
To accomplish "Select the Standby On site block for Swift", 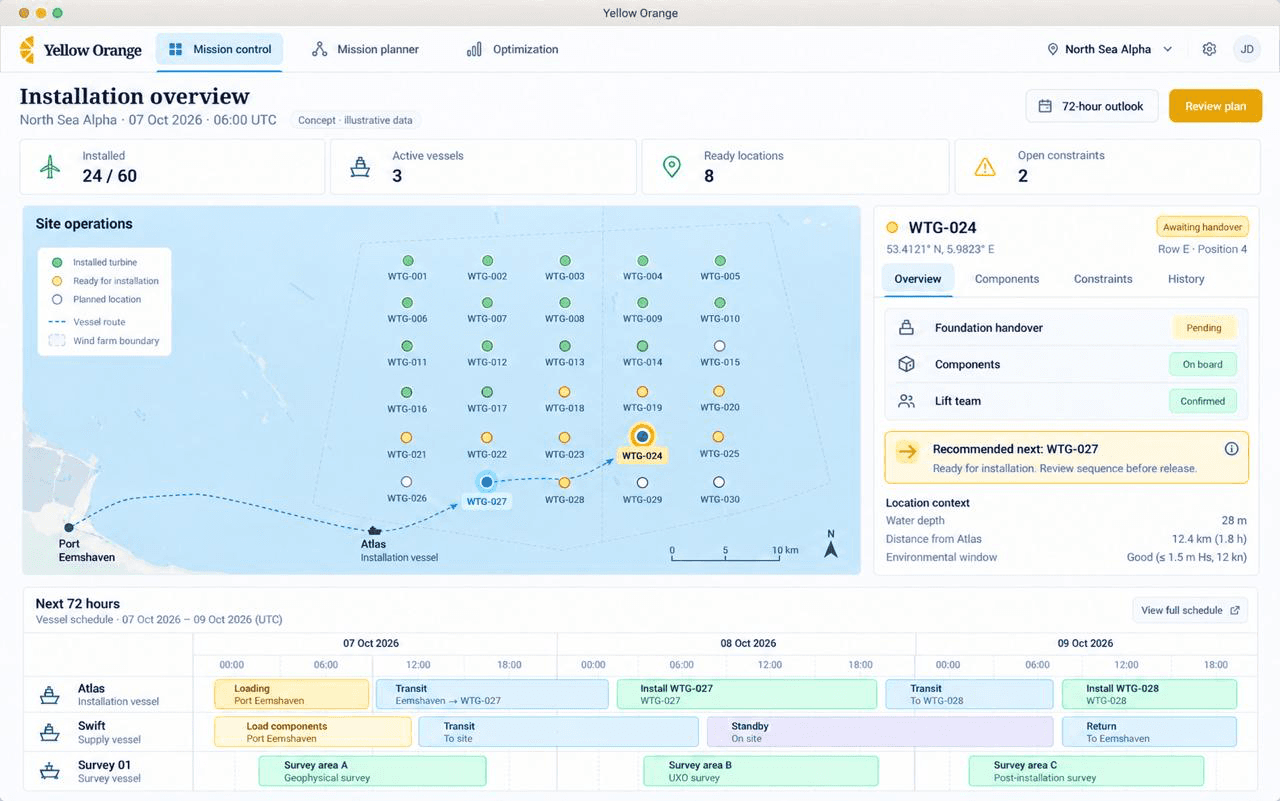I will 880,732.
